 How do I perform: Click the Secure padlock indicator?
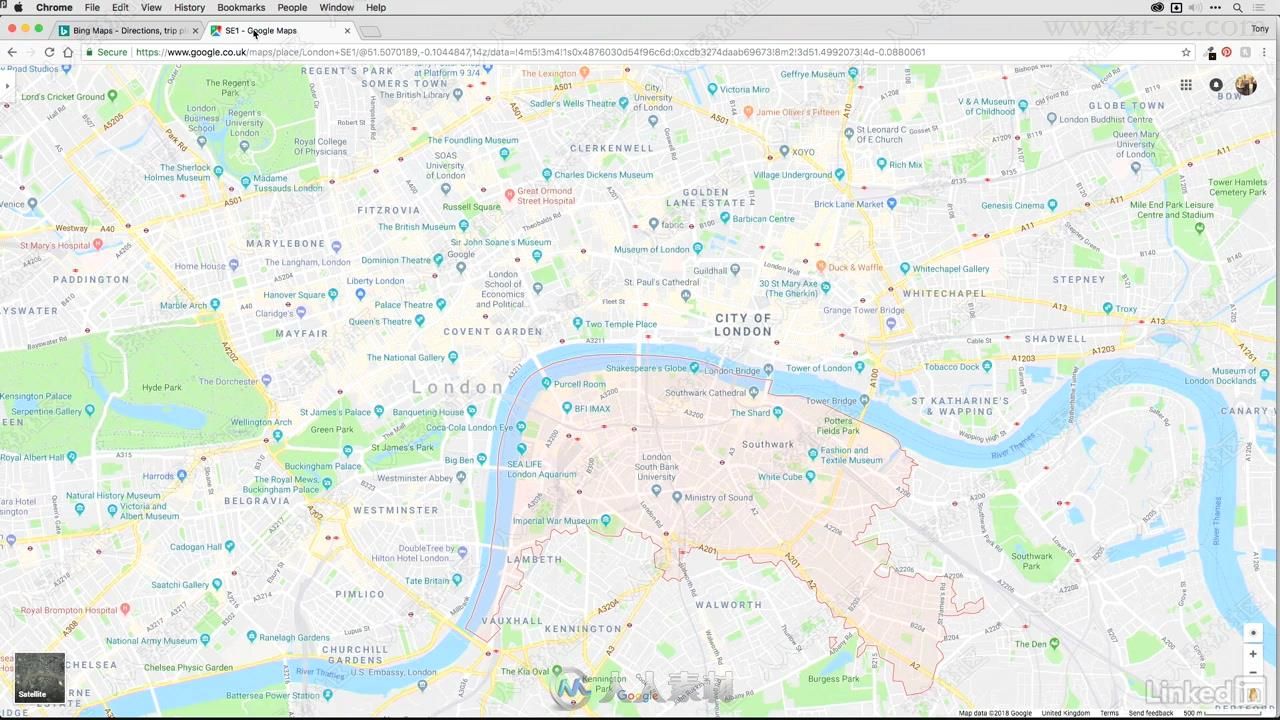coord(108,52)
